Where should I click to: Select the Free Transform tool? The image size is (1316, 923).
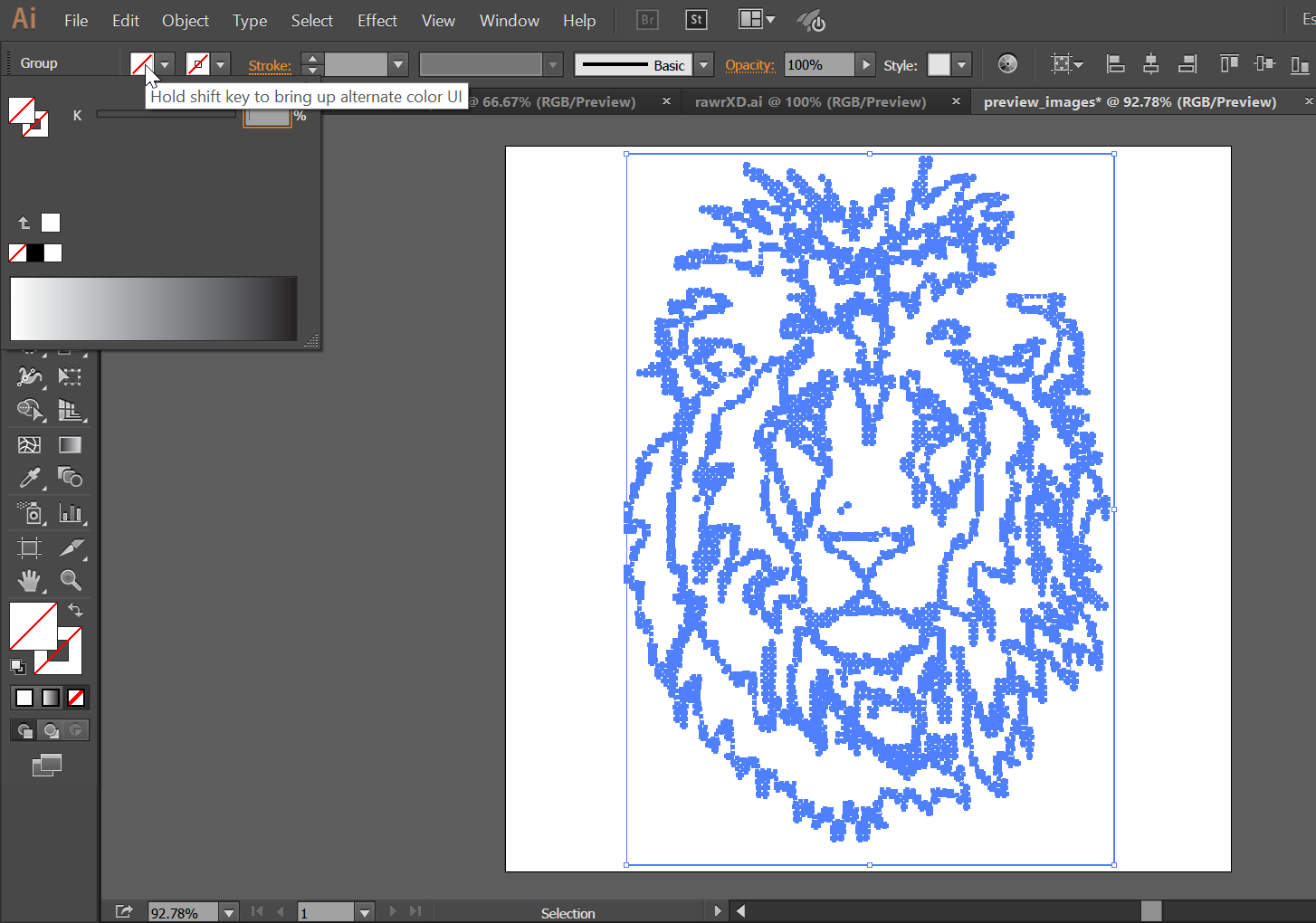coord(70,376)
